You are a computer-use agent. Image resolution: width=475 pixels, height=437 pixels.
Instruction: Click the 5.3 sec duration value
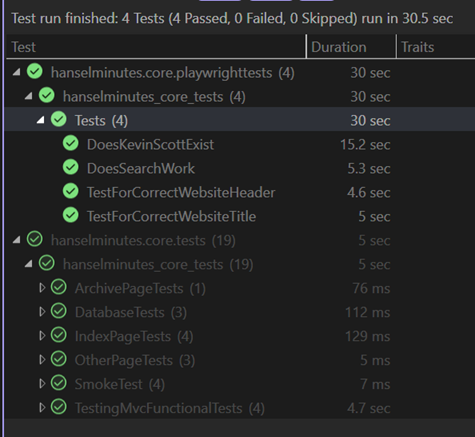[x=369, y=169]
